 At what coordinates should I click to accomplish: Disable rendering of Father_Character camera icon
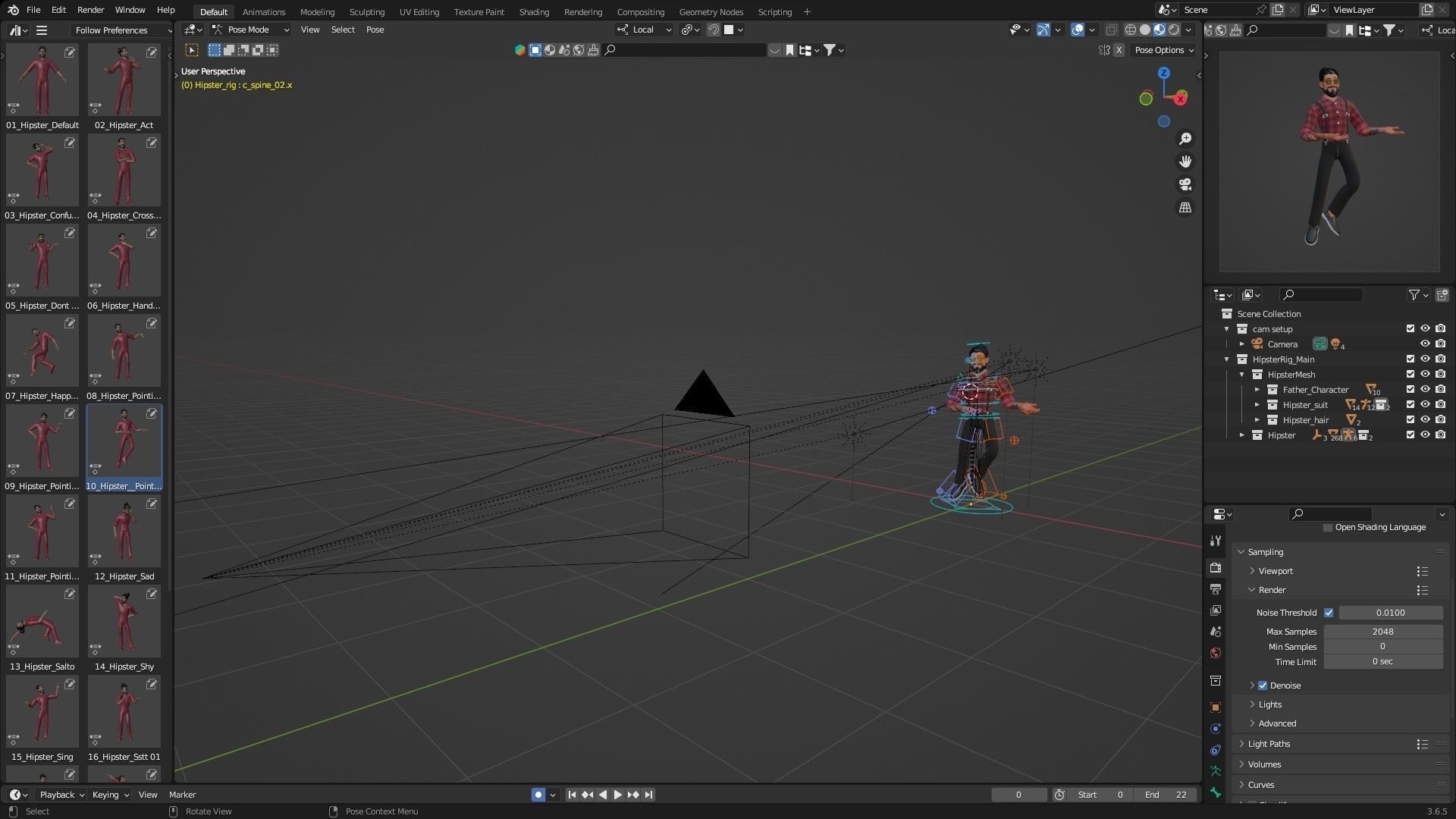[x=1440, y=390]
